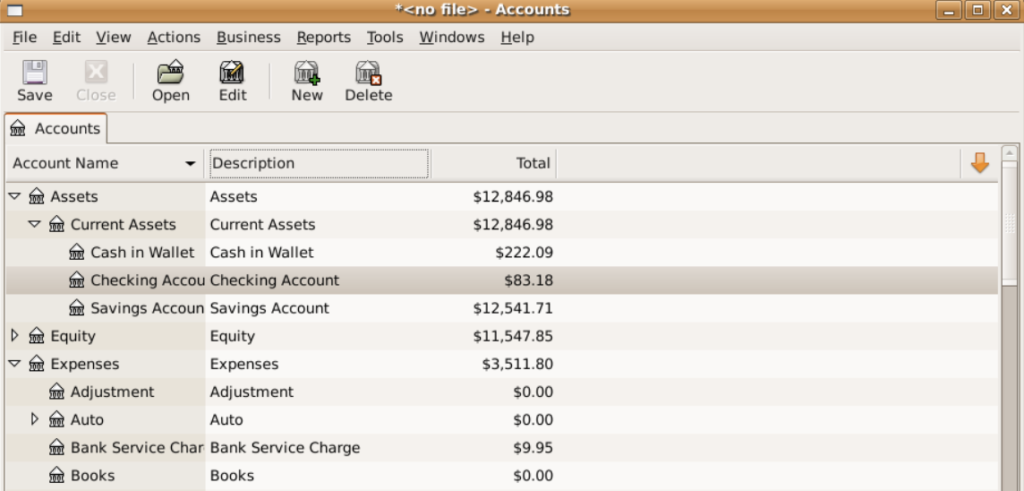Image resolution: width=1024 pixels, height=491 pixels.
Task: Collapse the Assets account tree
Action: click(14, 197)
